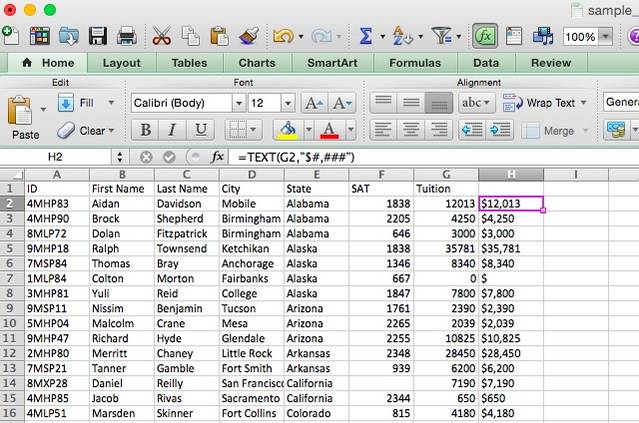Toggle the fx Formula Builder button

[485, 36]
